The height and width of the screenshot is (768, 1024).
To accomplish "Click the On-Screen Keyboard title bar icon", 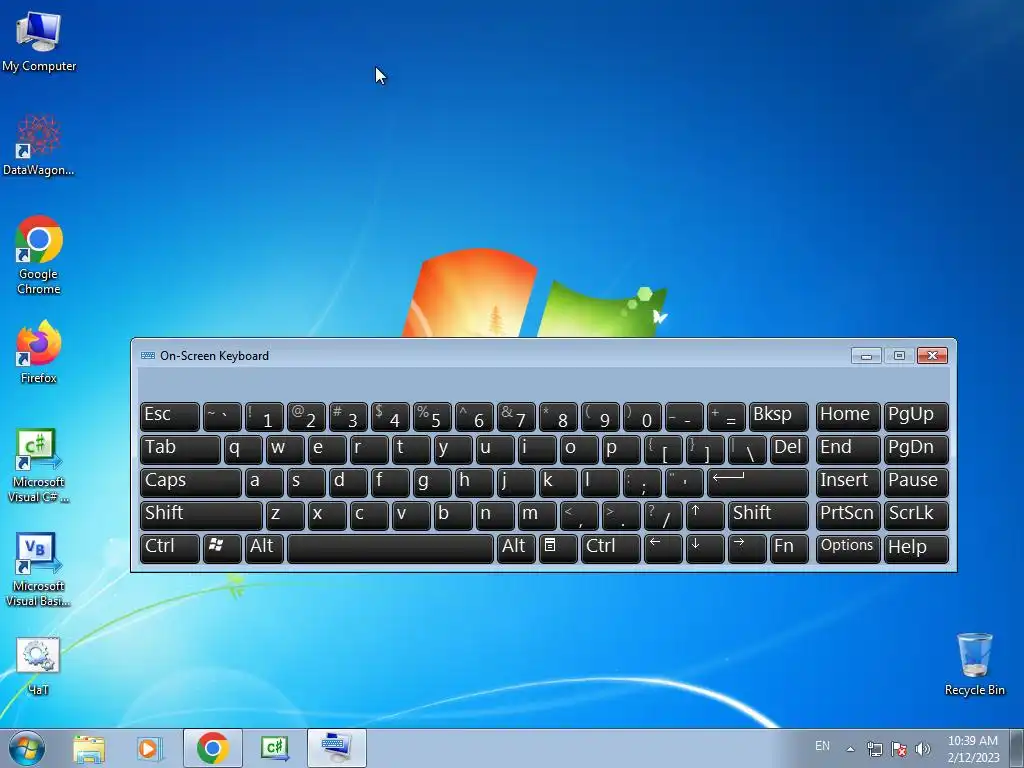I will 148,355.
